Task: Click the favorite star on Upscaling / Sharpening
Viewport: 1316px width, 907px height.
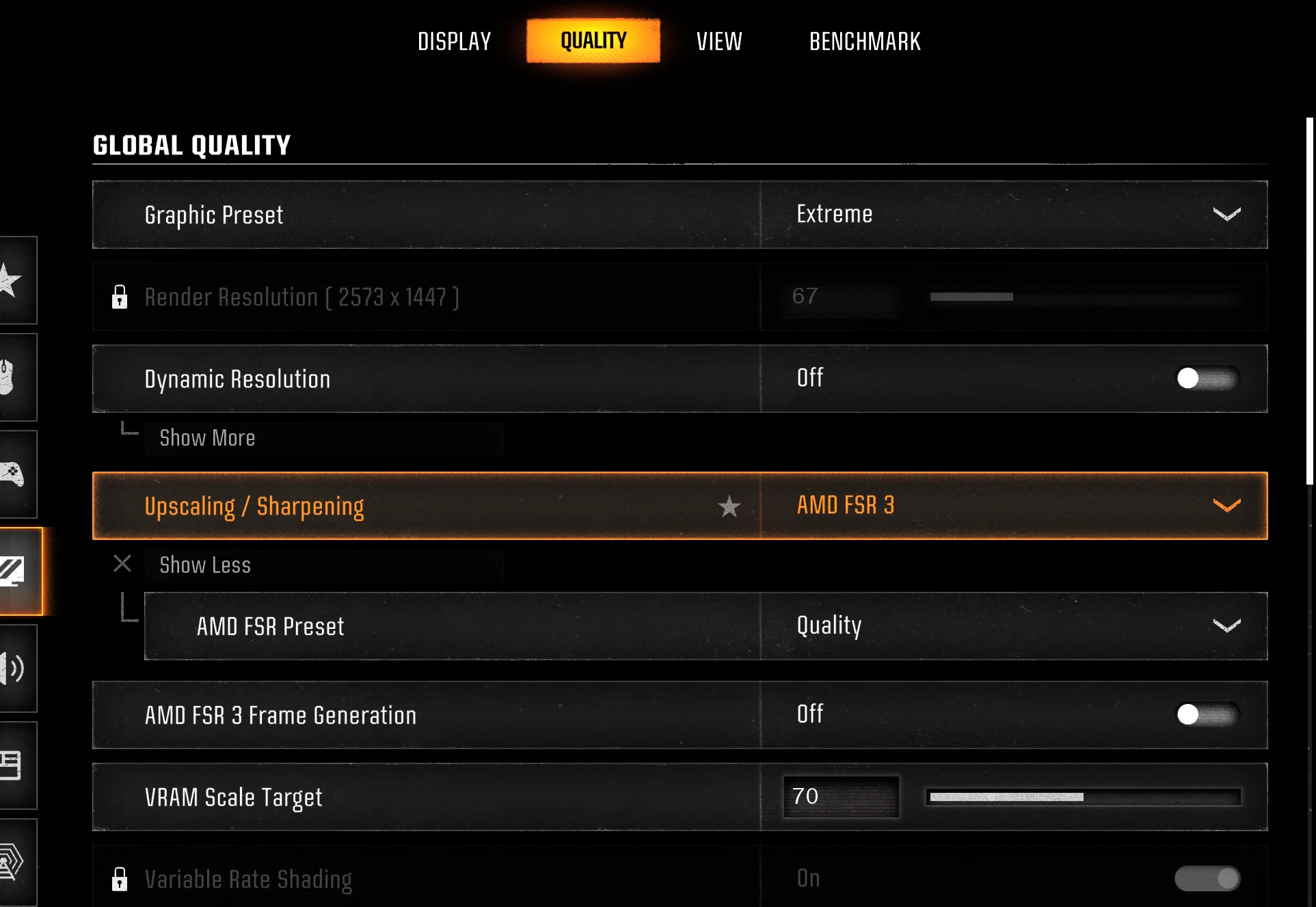Action: point(729,506)
